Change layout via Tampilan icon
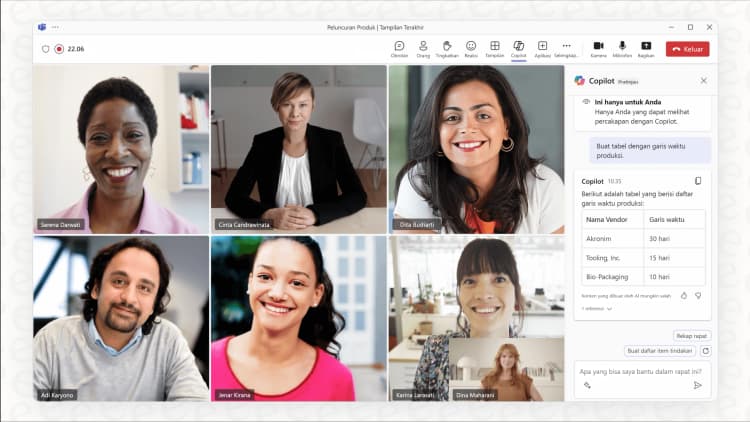Viewport: 750px width, 422px height. pos(495,49)
